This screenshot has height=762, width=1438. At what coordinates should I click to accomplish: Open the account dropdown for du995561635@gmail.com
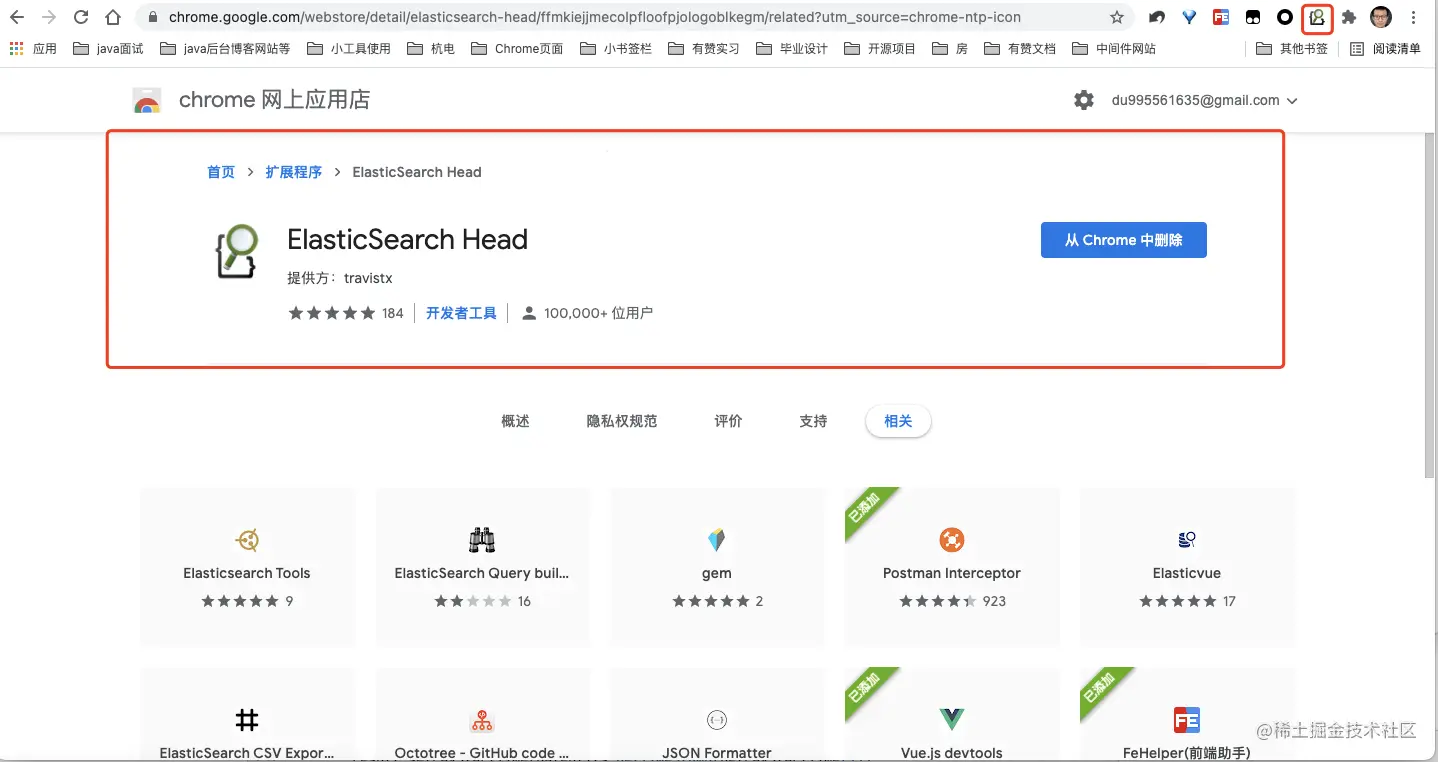pyautogui.click(x=1205, y=100)
